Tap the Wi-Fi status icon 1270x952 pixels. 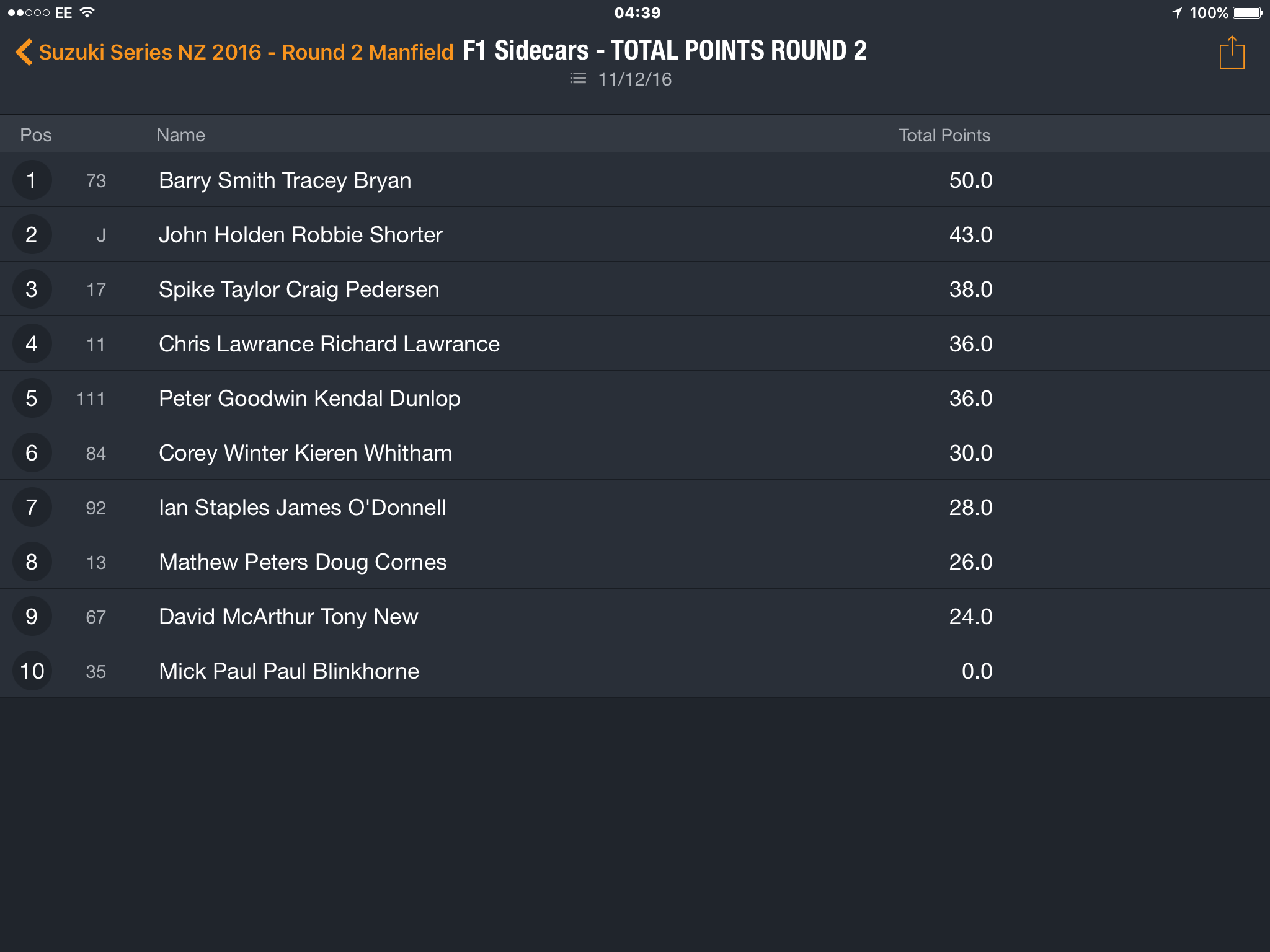coord(87,12)
